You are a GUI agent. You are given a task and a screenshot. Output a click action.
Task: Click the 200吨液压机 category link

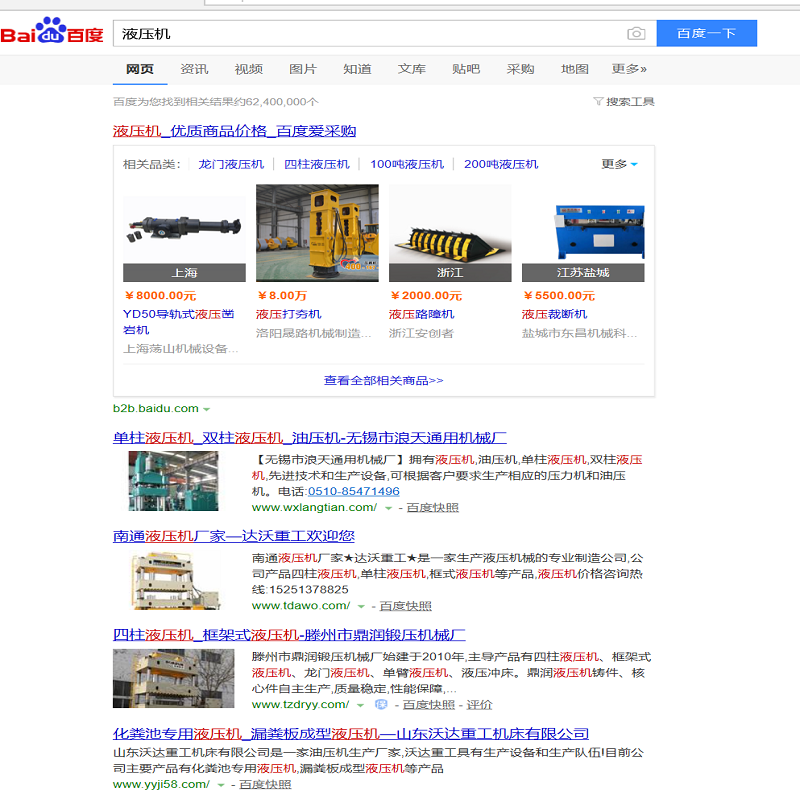click(x=501, y=164)
